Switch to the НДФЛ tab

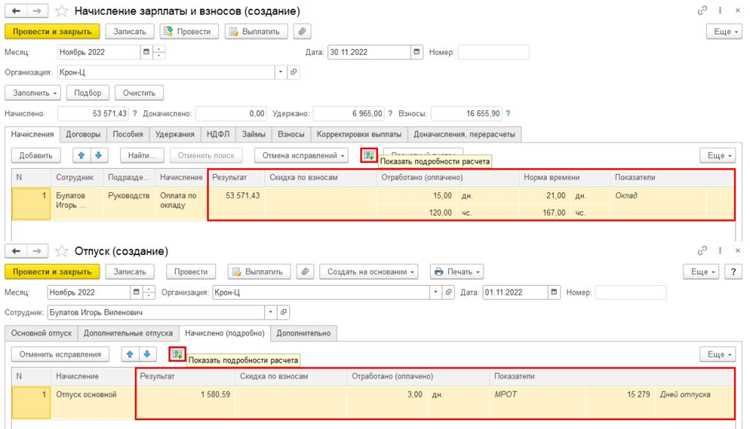[x=218, y=134]
